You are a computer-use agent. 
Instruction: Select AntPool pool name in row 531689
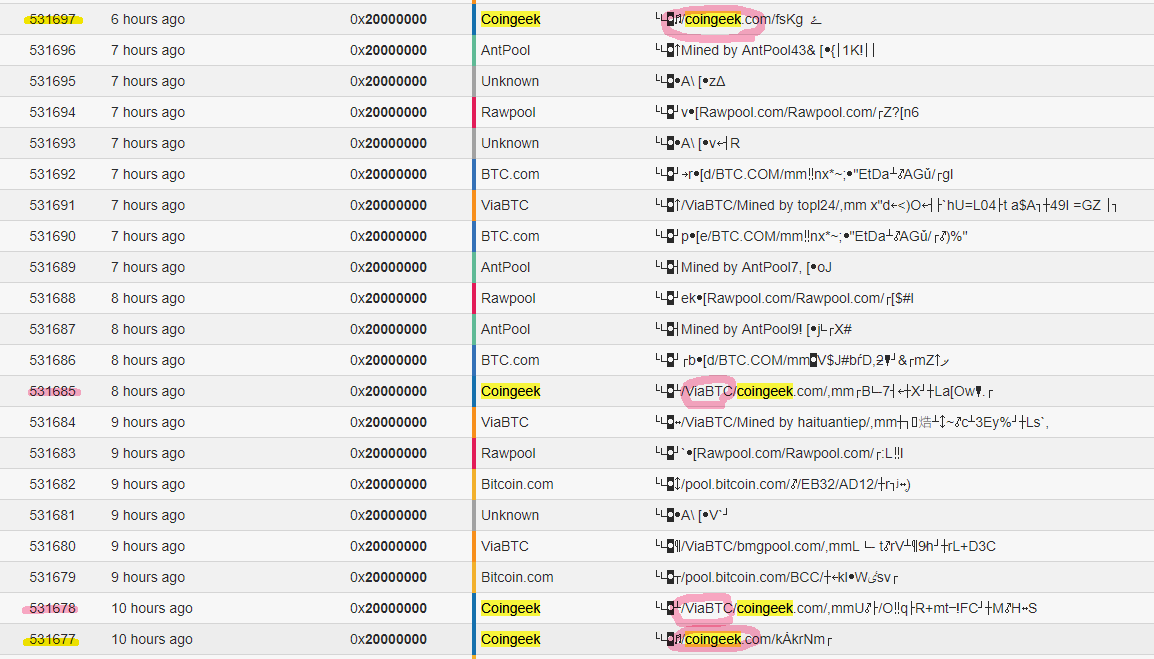click(x=506, y=267)
